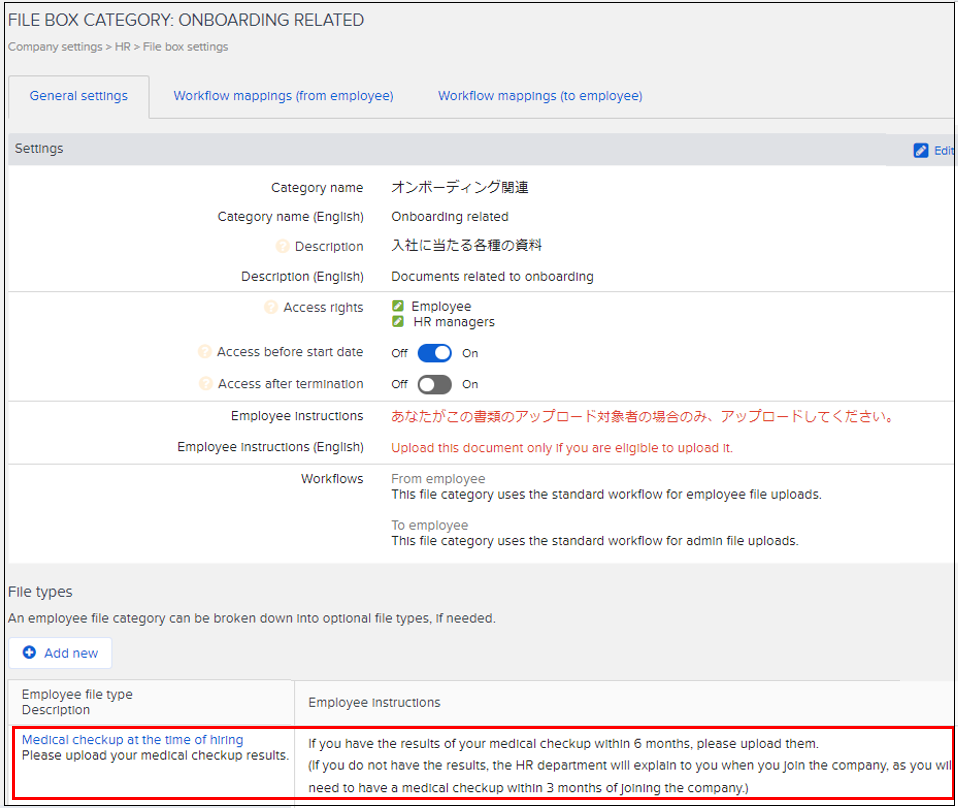This screenshot has height=808, width=958.
Task: Navigate to HR in the breadcrumb
Action: click(123, 47)
